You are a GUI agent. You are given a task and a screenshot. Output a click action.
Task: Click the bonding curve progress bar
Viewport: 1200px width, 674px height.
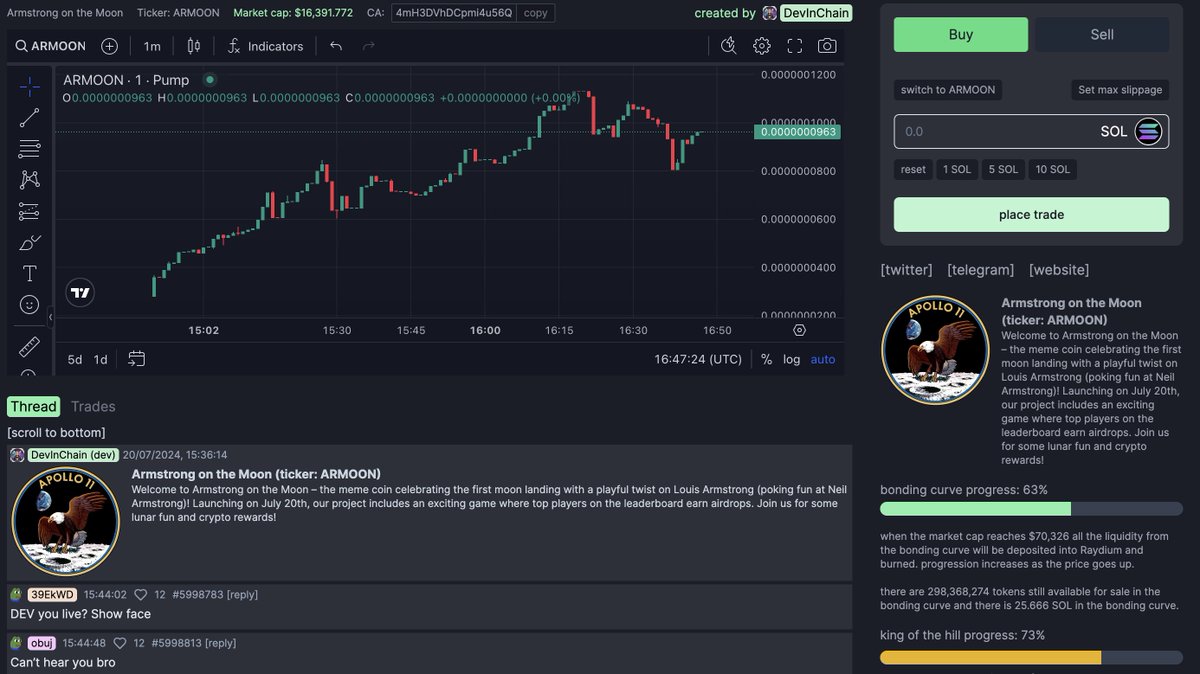(1031, 509)
